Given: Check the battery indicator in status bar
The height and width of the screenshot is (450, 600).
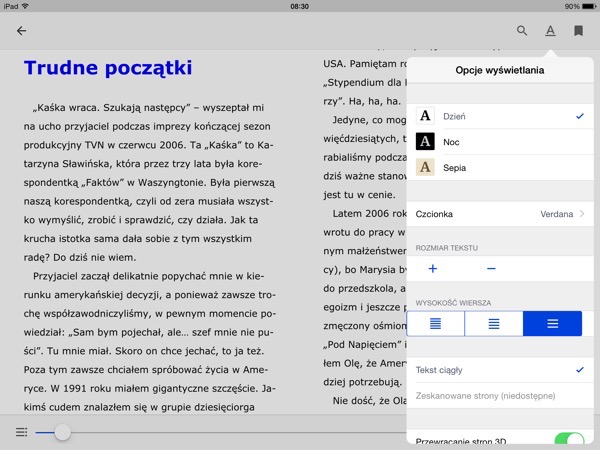Looking at the screenshot, I should click(589, 6).
